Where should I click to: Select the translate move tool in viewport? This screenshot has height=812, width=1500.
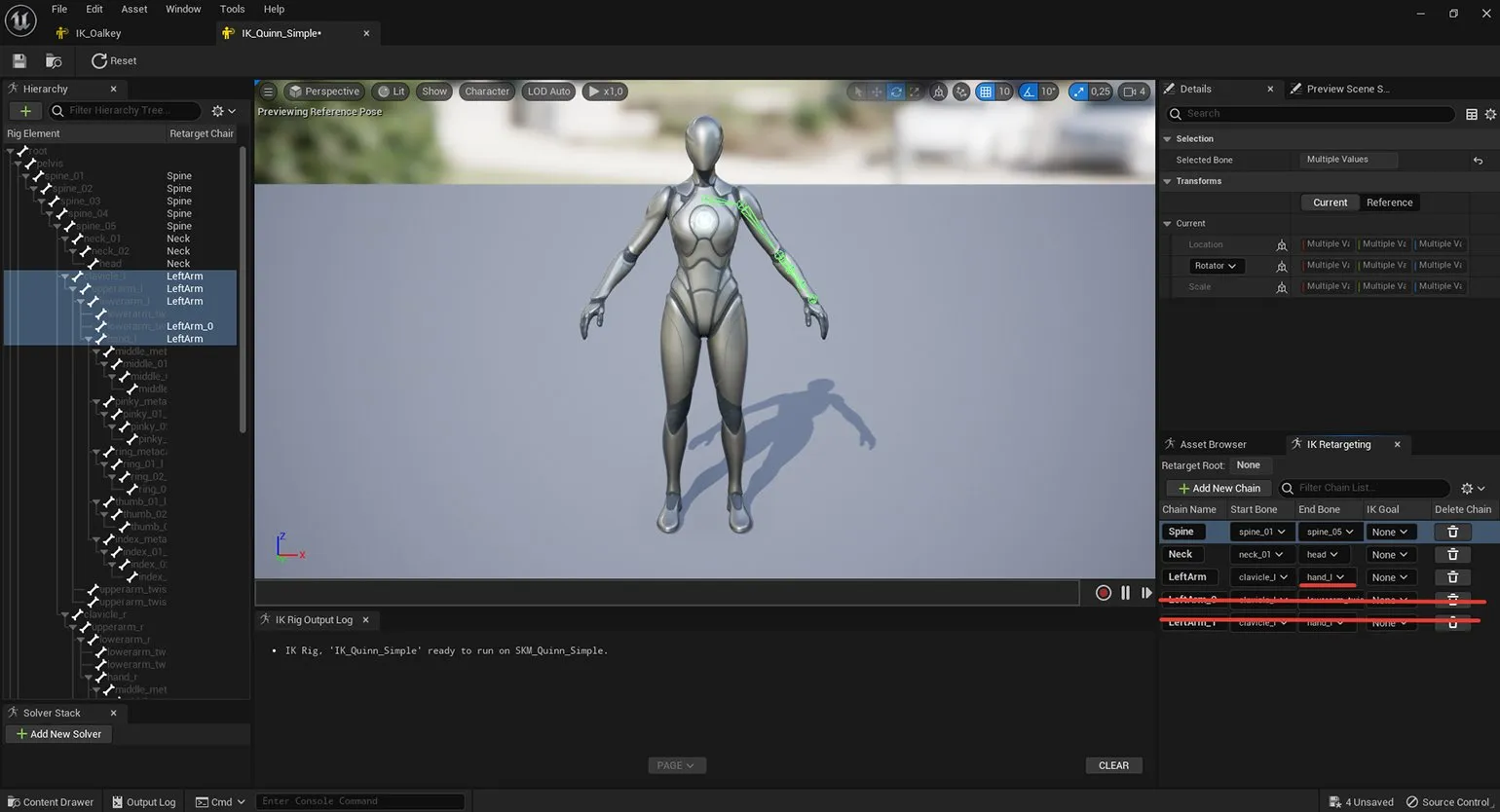(877, 92)
